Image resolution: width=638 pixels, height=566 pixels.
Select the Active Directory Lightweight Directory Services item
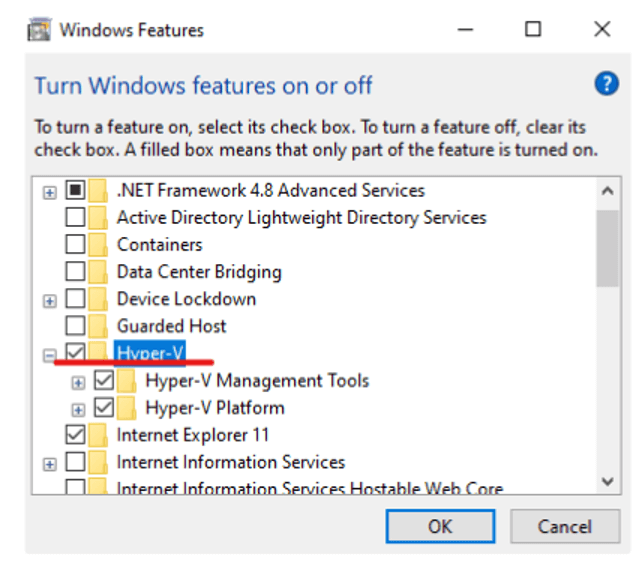[x=301, y=217]
